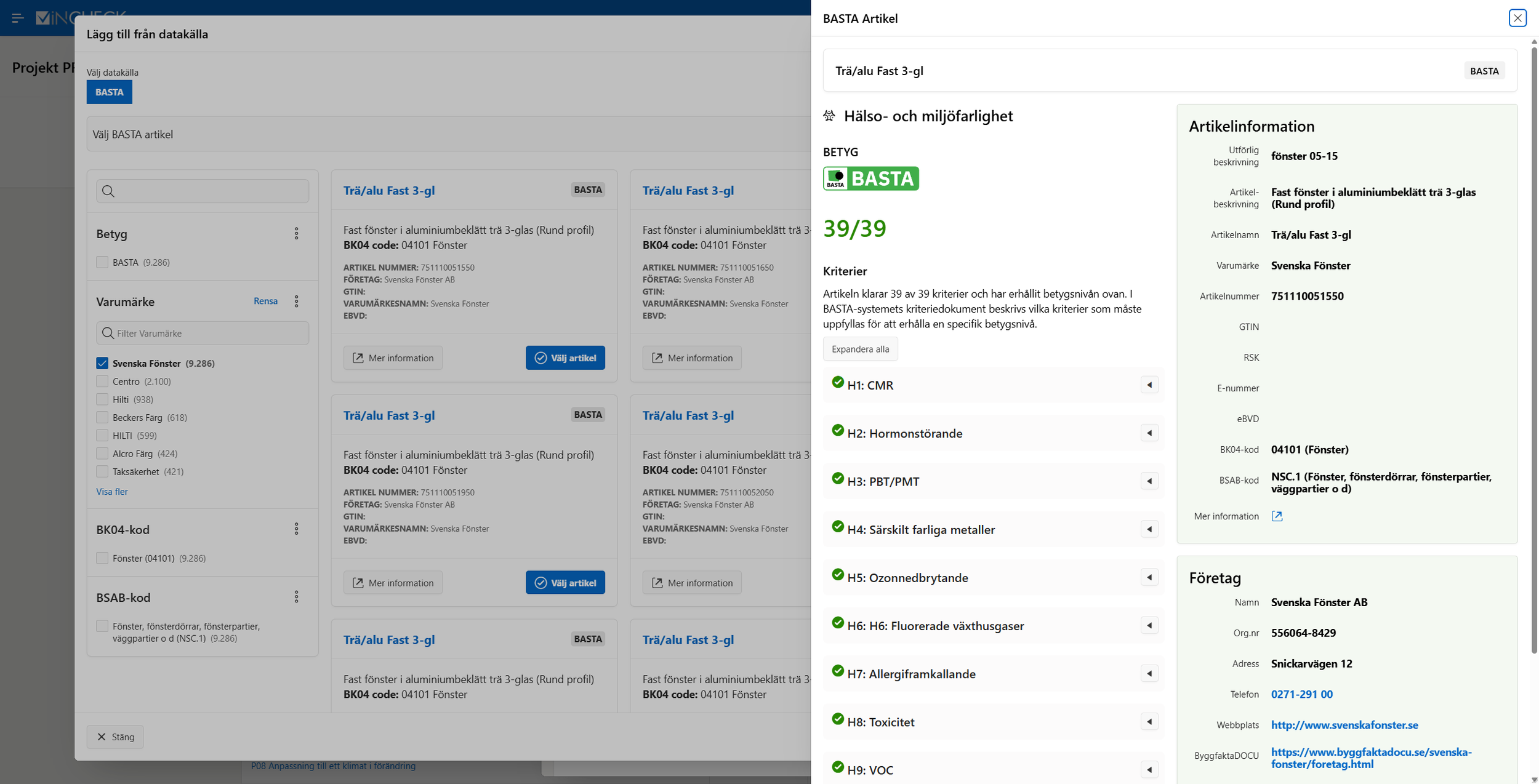Viewport: 1539px width, 784px height.
Task: Open the Betyg filter three-dot options menu
Action: tap(296, 234)
